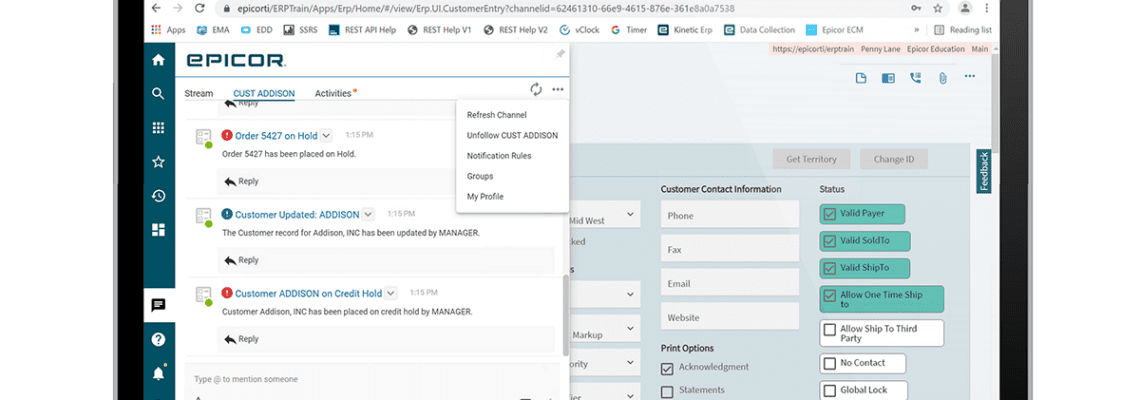Open Notification Rules menu item
The image size is (1140, 400).
pos(499,156)
